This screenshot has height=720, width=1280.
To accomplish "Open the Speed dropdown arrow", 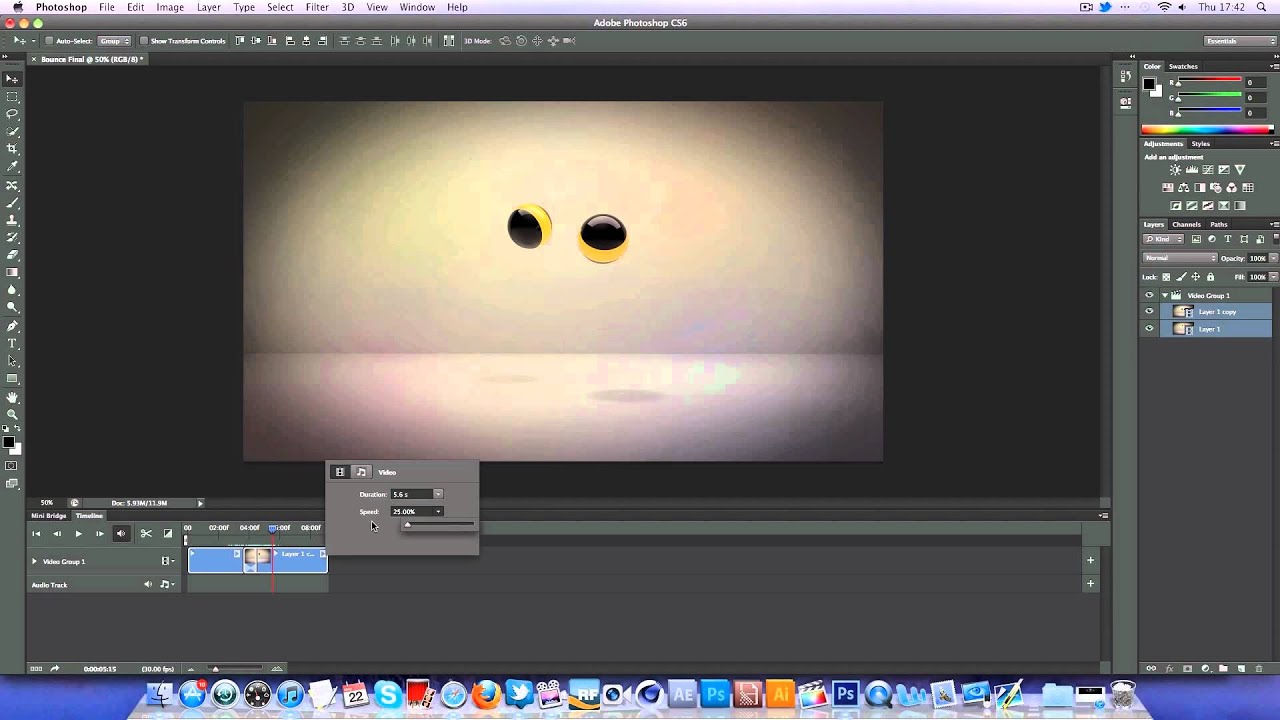I will tap(437, 511).
